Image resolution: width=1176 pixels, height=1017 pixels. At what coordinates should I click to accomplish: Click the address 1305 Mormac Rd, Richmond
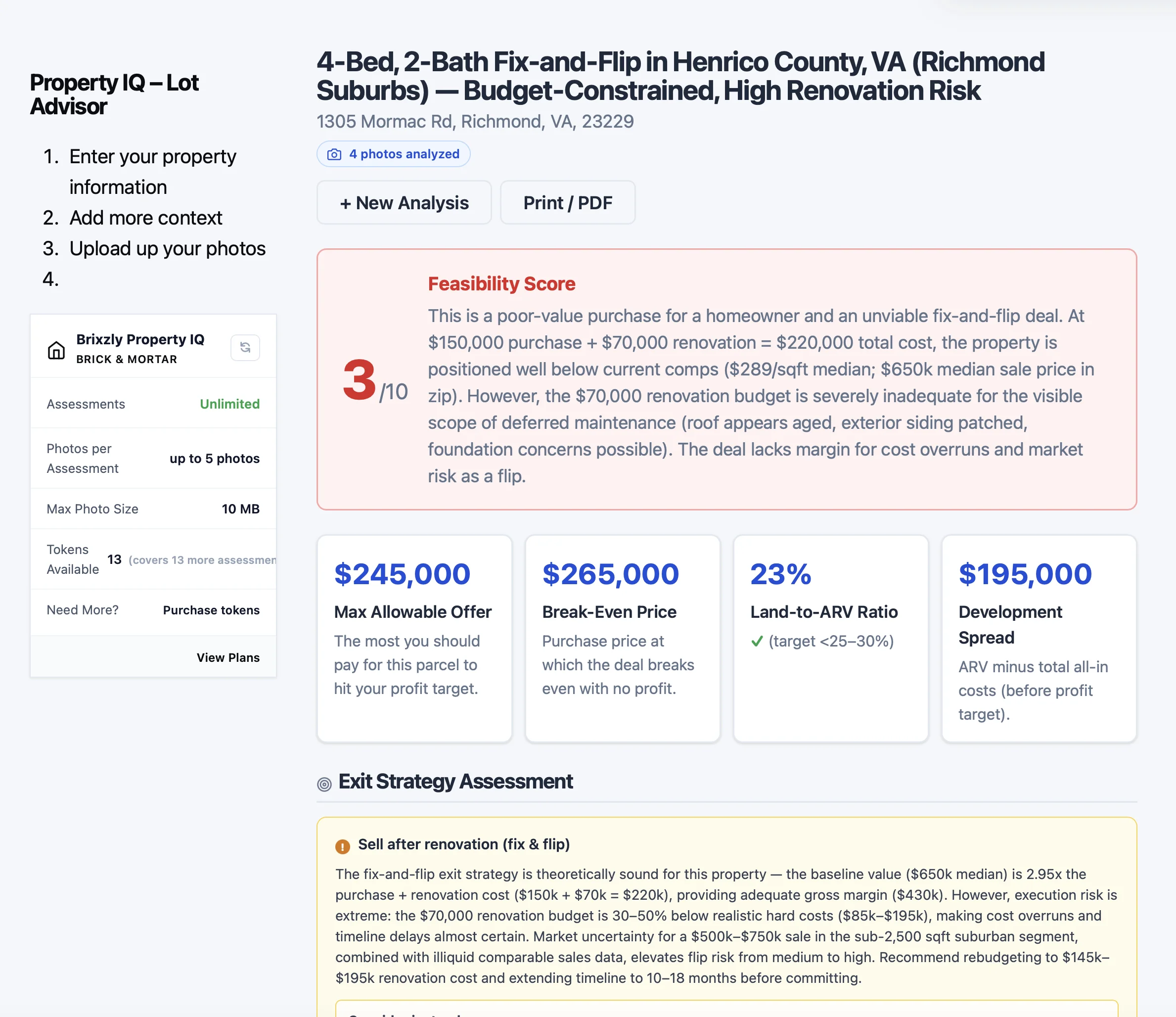tap(475, 122)
